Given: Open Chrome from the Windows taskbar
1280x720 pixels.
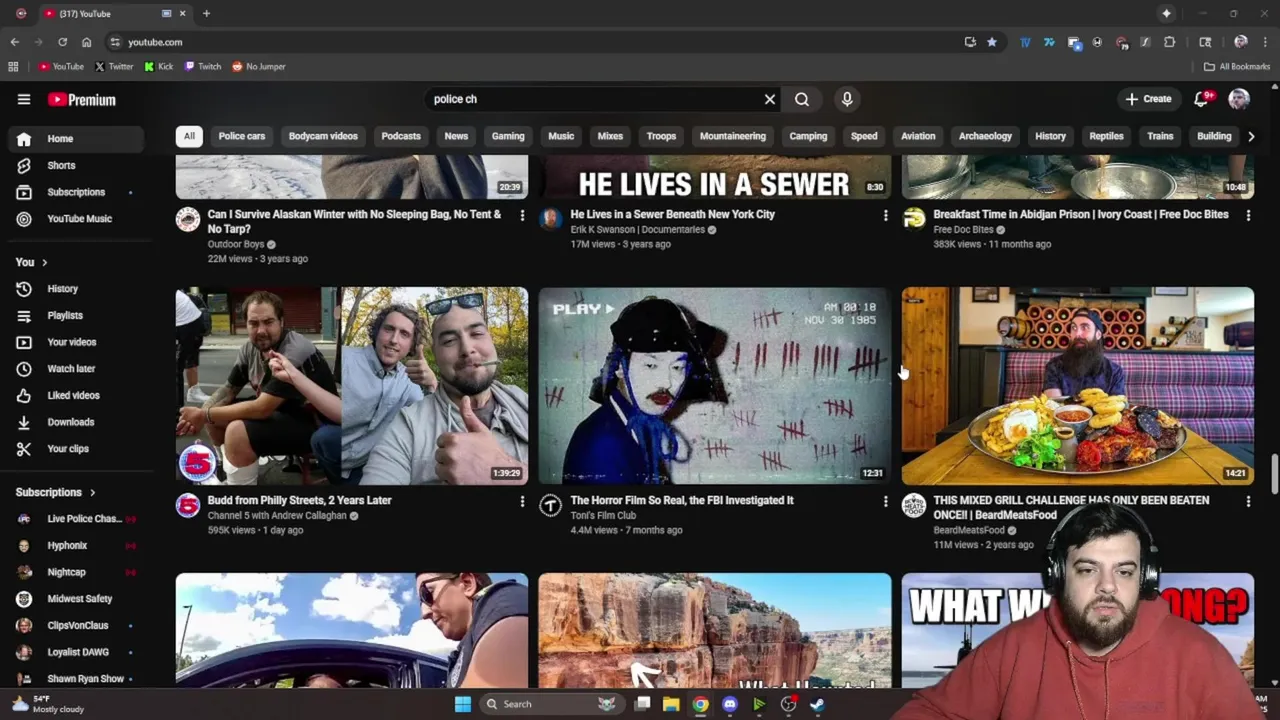Looking at the screenshot, I should (701, 704).
